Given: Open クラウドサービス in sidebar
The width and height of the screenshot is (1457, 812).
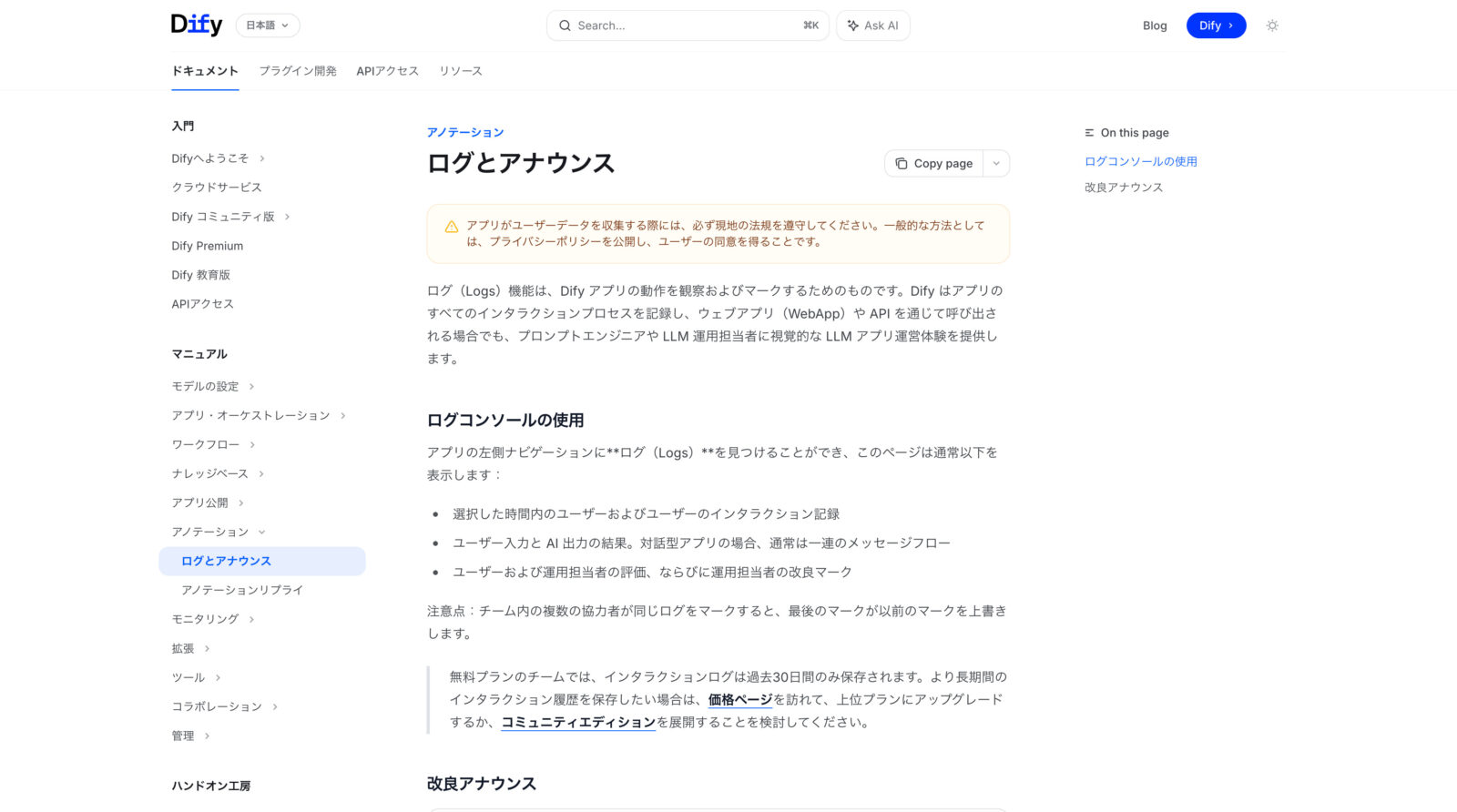Looking at the screenshot, I should tap(217, 188).
